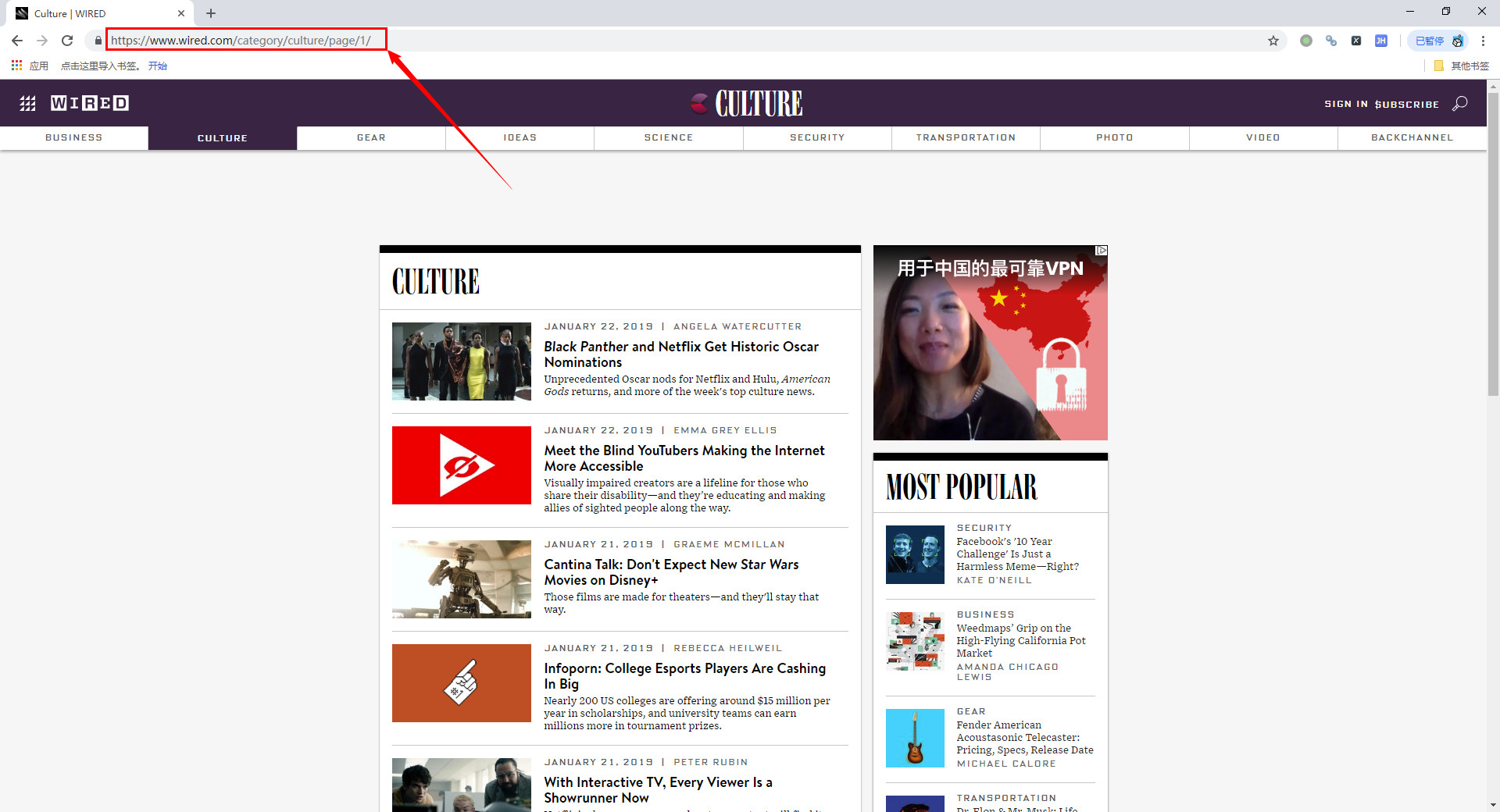1500x812 pixels.
Task: Open the GEAR section tab
Action: (x=371, y=137)
